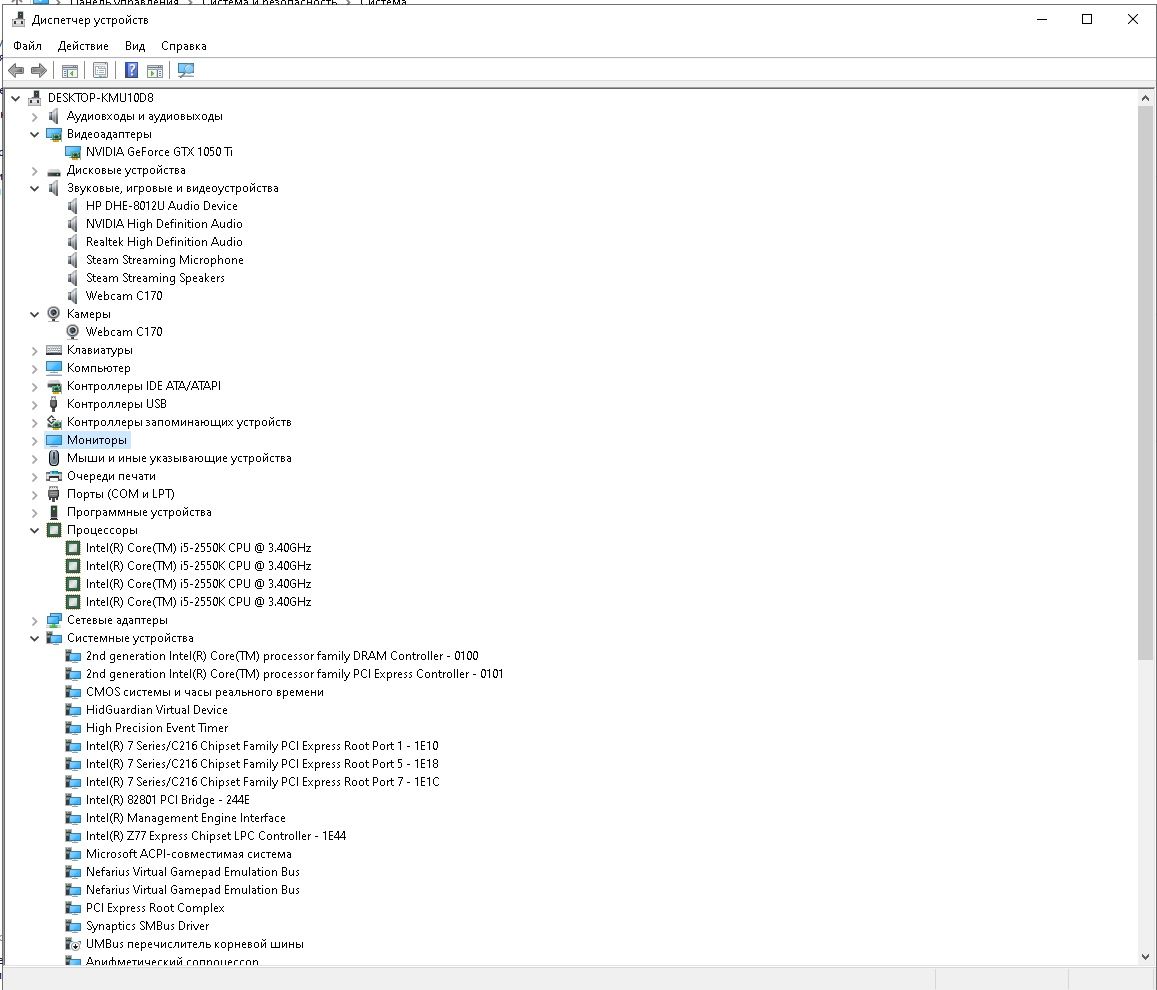Expand the Сетевые адаптеры node
The height and width of the screenshot is (990, 1157).
click(34, 620)
